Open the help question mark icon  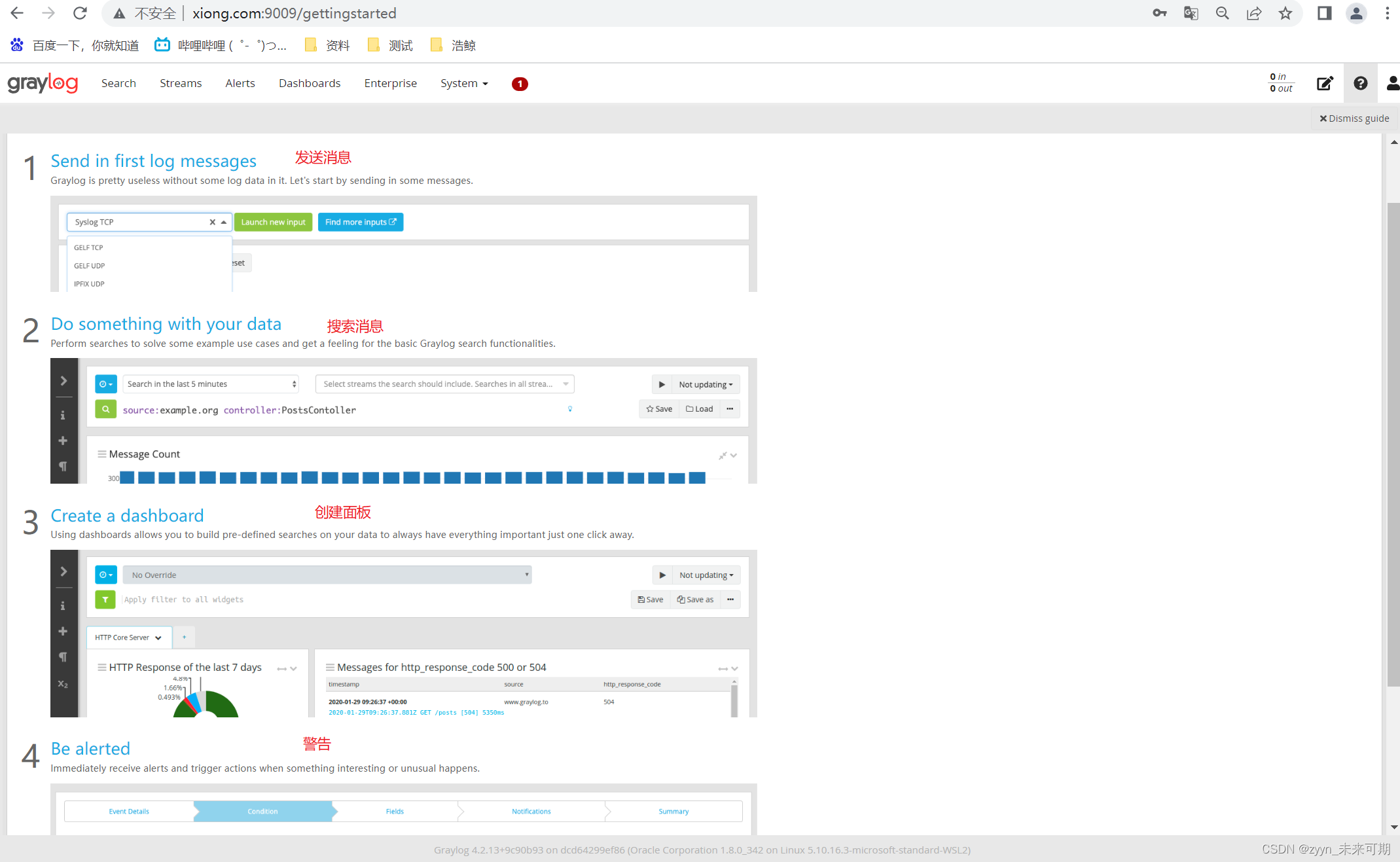click(1361, 83)
